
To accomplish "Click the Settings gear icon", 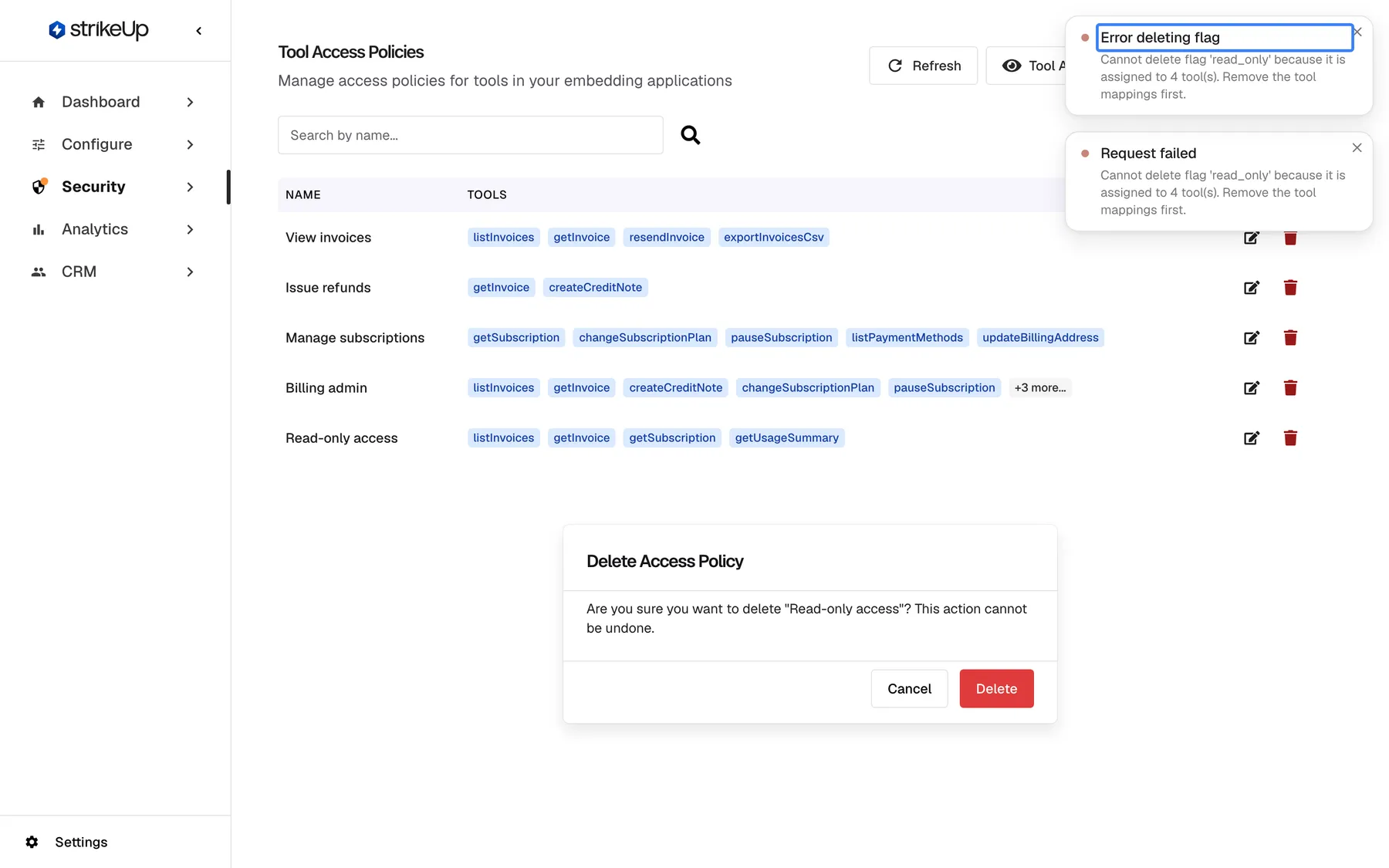I will 32,842.
